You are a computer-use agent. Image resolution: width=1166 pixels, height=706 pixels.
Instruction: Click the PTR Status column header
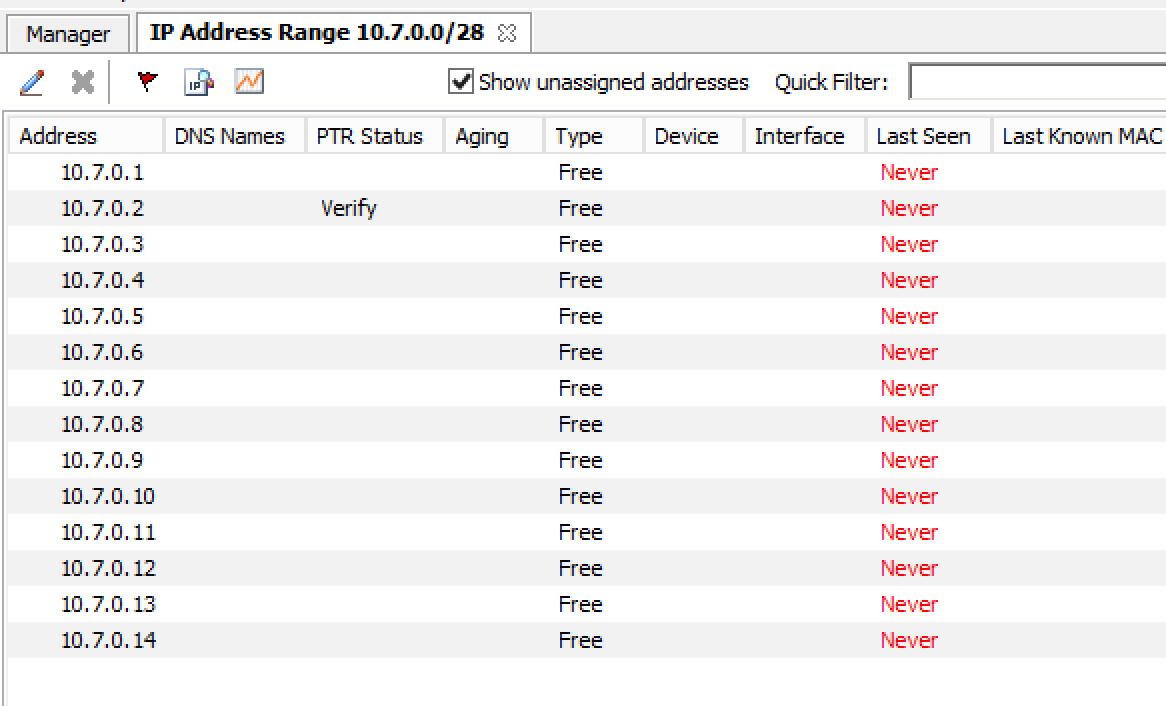coord(369,136)
